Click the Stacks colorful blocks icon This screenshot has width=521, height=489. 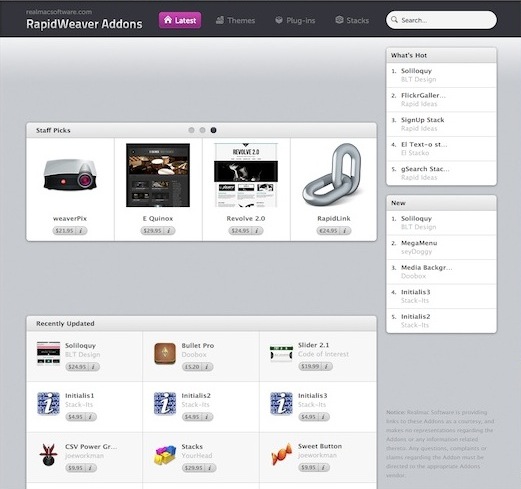click(165, 455)
